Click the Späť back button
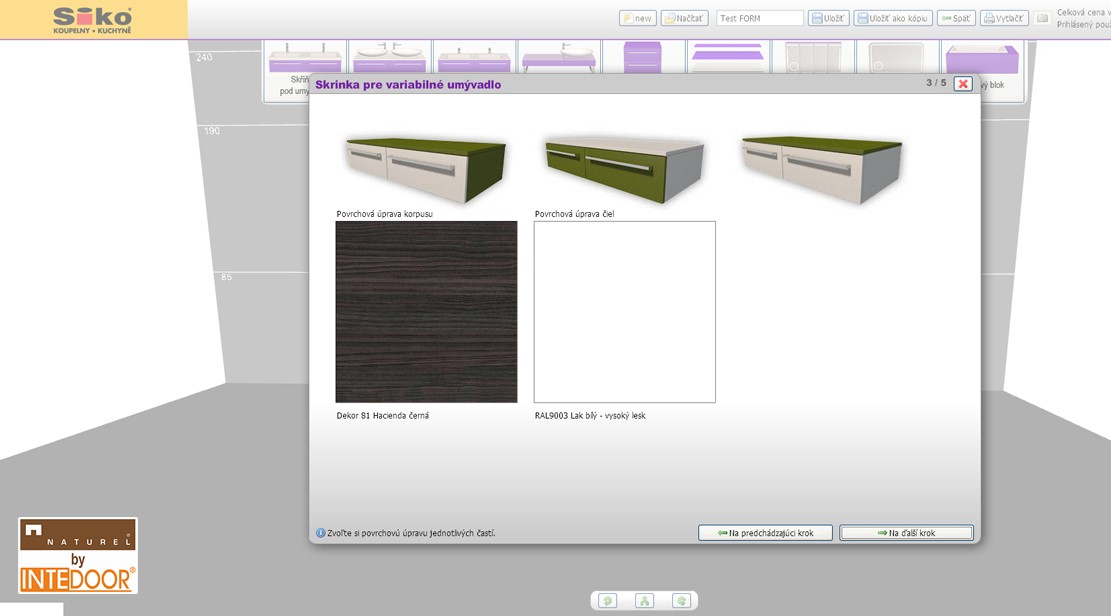 [956, 18]
